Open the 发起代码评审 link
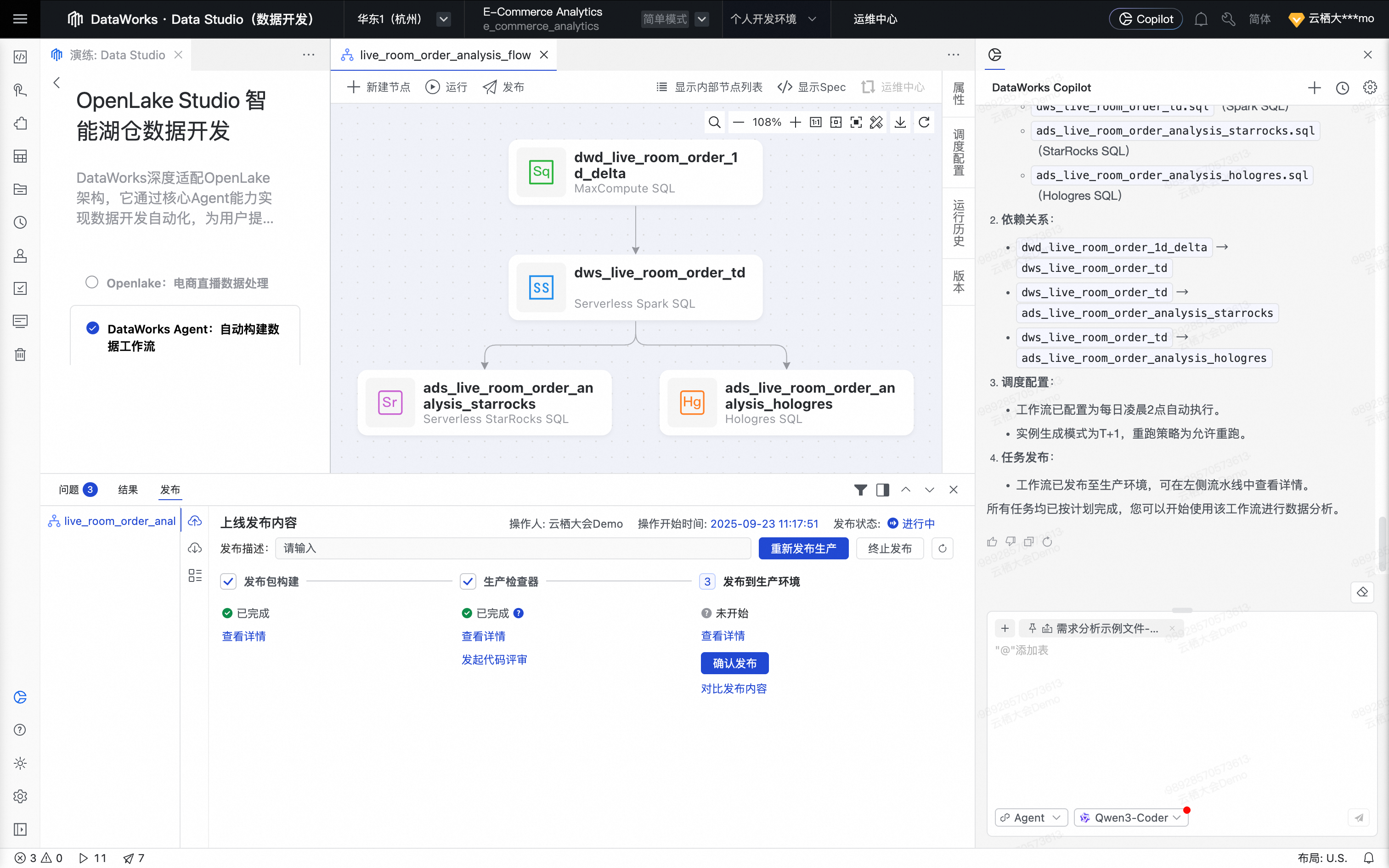 click(x=494, y=659)
